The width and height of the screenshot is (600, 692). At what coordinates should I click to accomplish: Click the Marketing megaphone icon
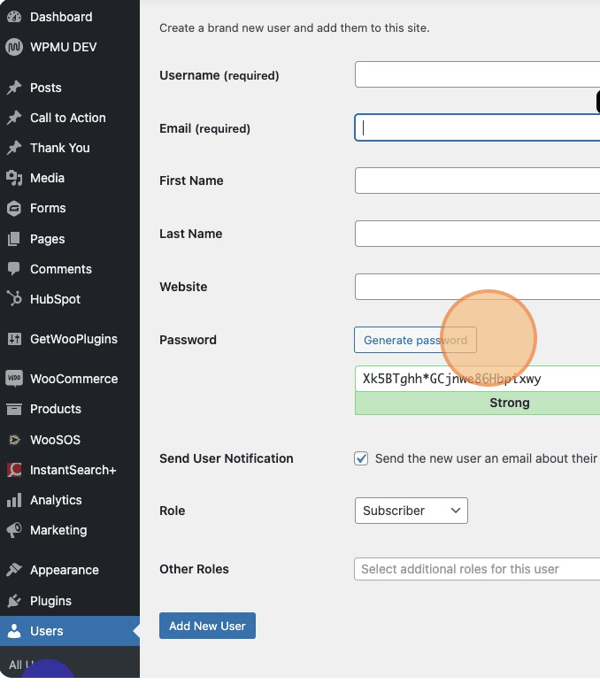click(14, 530)
